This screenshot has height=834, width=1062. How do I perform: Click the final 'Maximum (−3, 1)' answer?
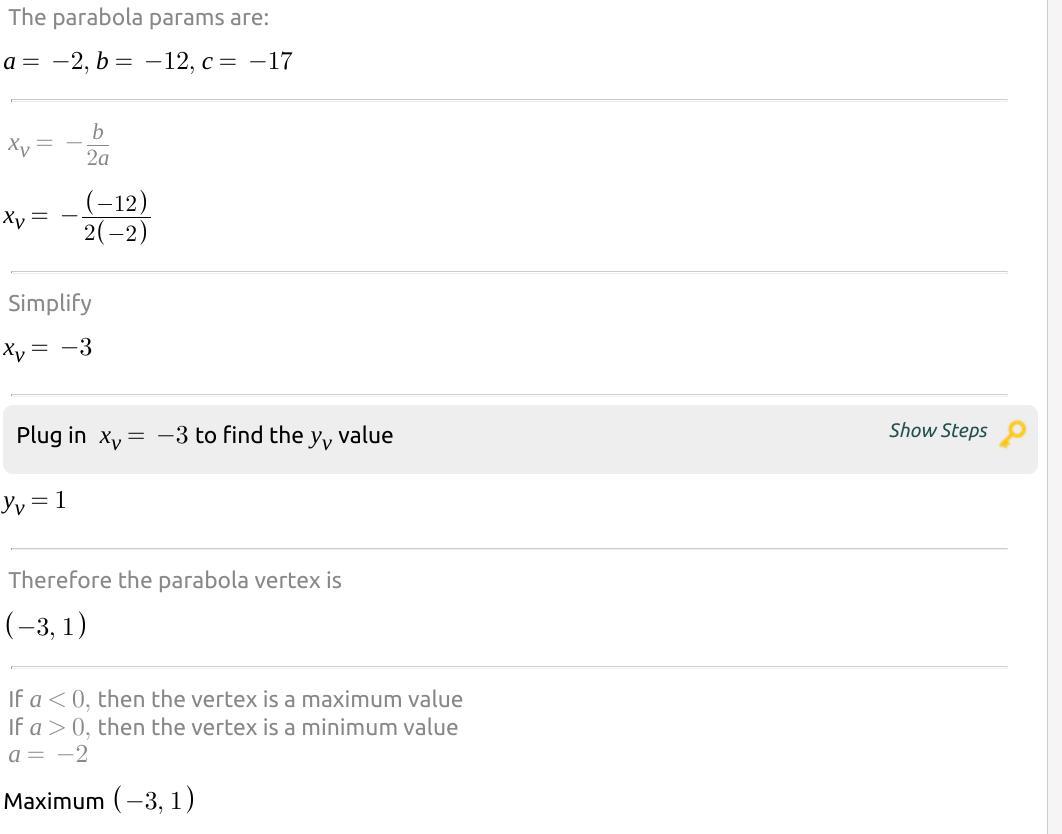[99, 800]
